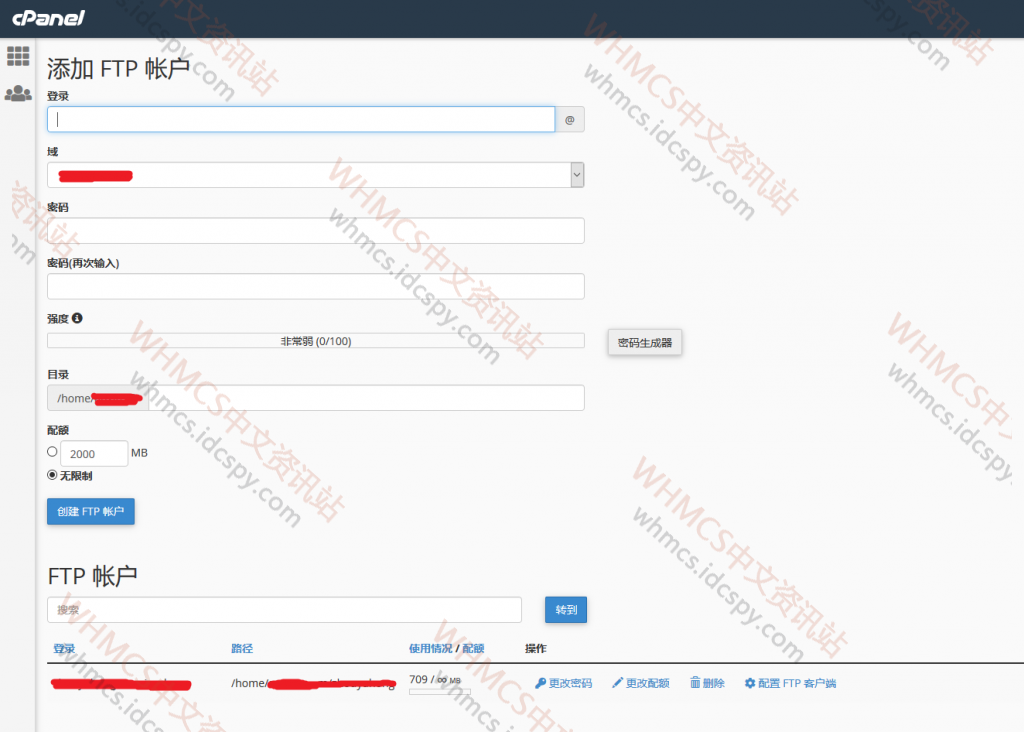Sort by the 登录 column header
Image resolution: width=1024 pixels, height=732 pixels.
pyautogui.click(x=64, y=648)
